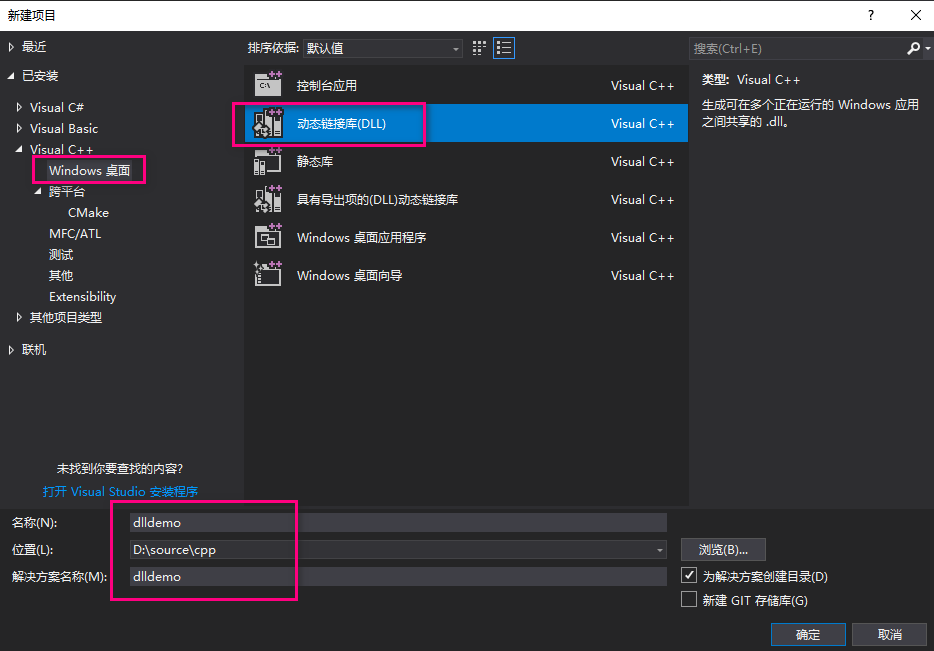Open the location path dropdown arrow
The width and height of the screenshot is (934, 651).
pyautogui.click(x=659, y=550)
